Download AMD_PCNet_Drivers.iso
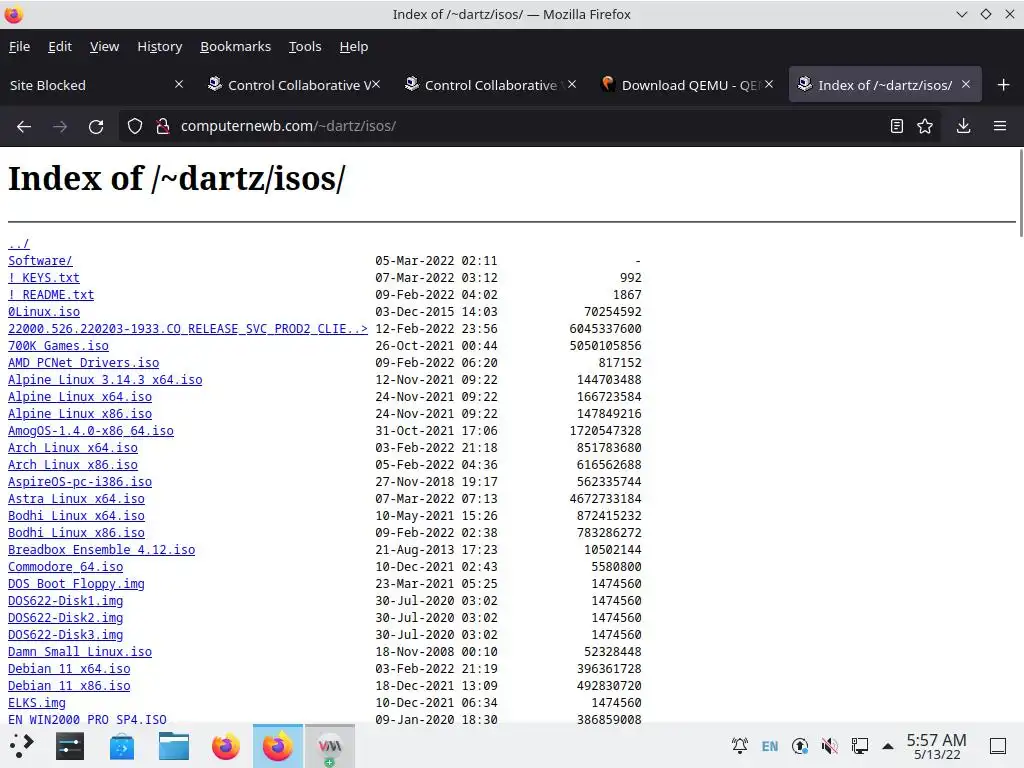The height and width of the screenshot is (768, 1024). [x=84, y=362]
